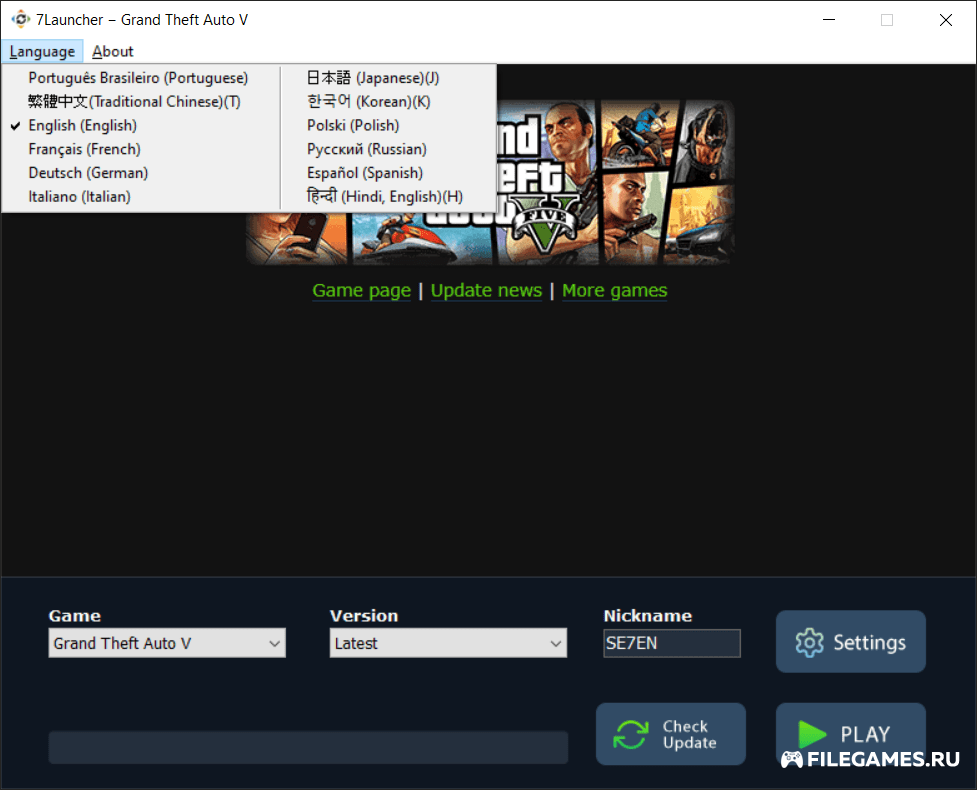Open the Game page link
The image size is (977, 790).
coord(361,290)
